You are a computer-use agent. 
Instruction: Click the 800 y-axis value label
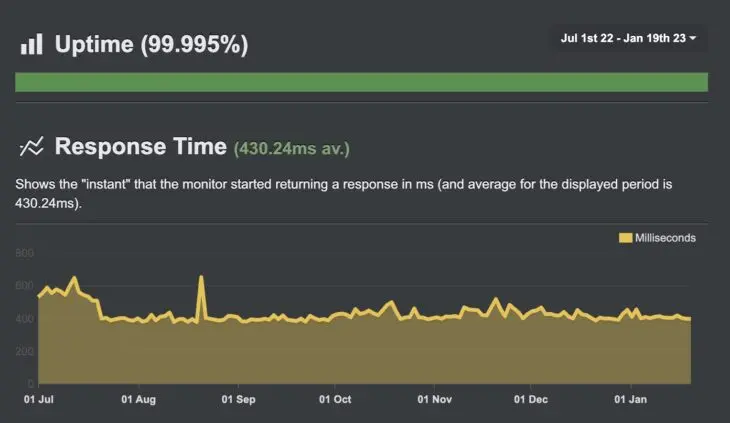click(x=25, y=253)
